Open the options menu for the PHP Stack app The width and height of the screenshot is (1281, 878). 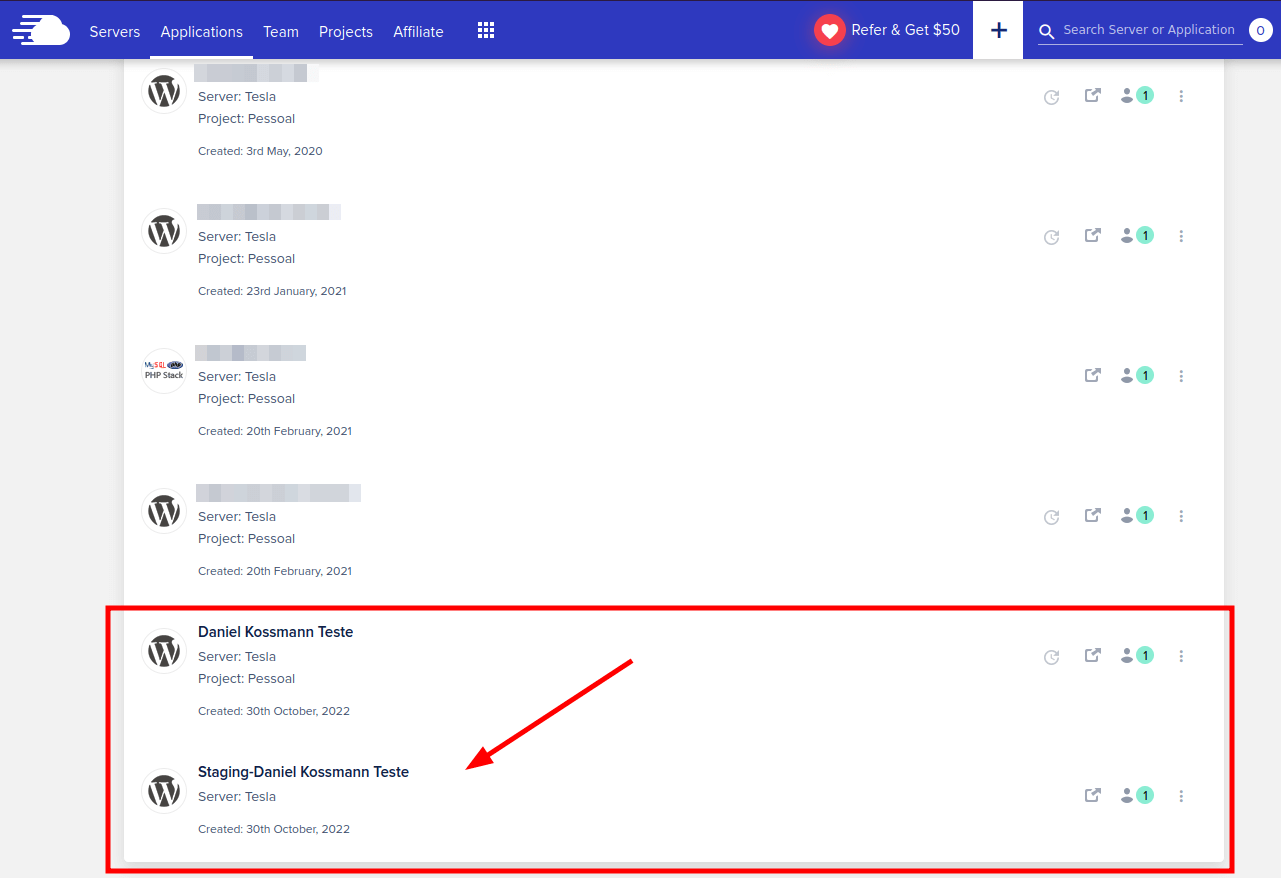1181,376
